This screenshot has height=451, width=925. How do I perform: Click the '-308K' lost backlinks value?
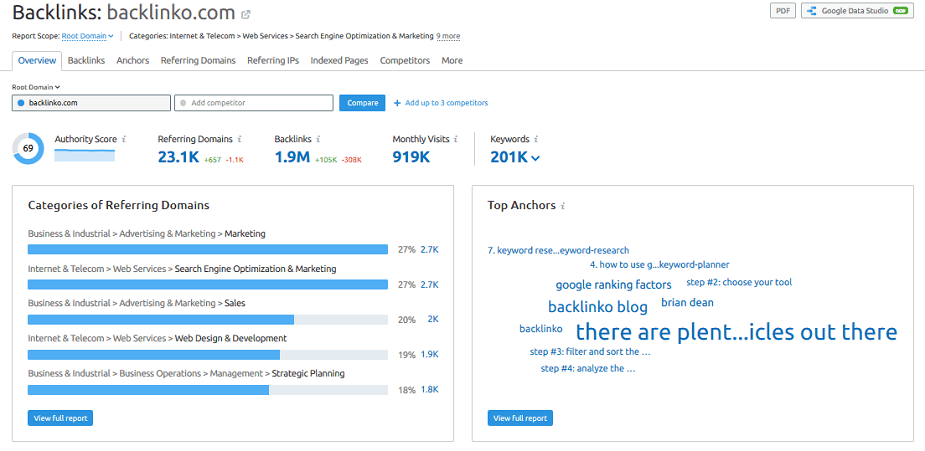(x=352, y=160)
